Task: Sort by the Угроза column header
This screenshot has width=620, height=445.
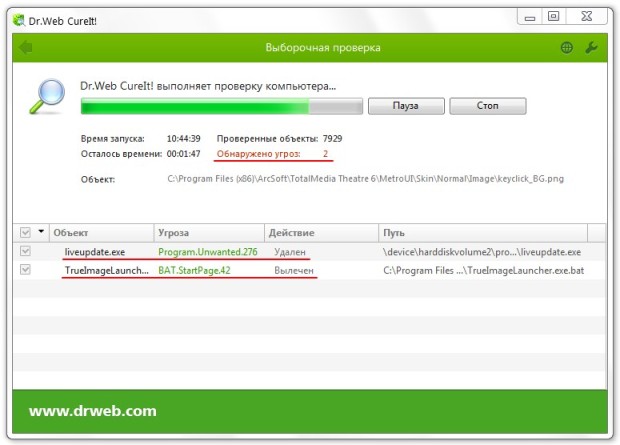Action: pyautogui.click(x=209, y=233)
